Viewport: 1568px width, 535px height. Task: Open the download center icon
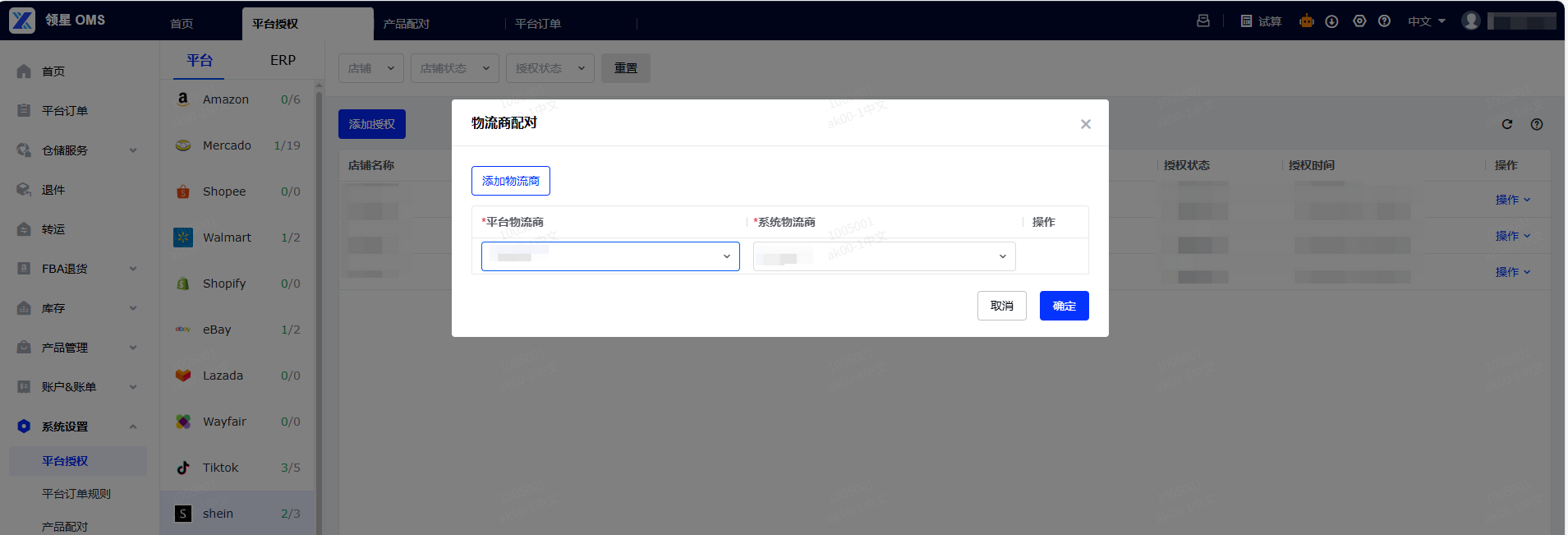click(1331, 21)
